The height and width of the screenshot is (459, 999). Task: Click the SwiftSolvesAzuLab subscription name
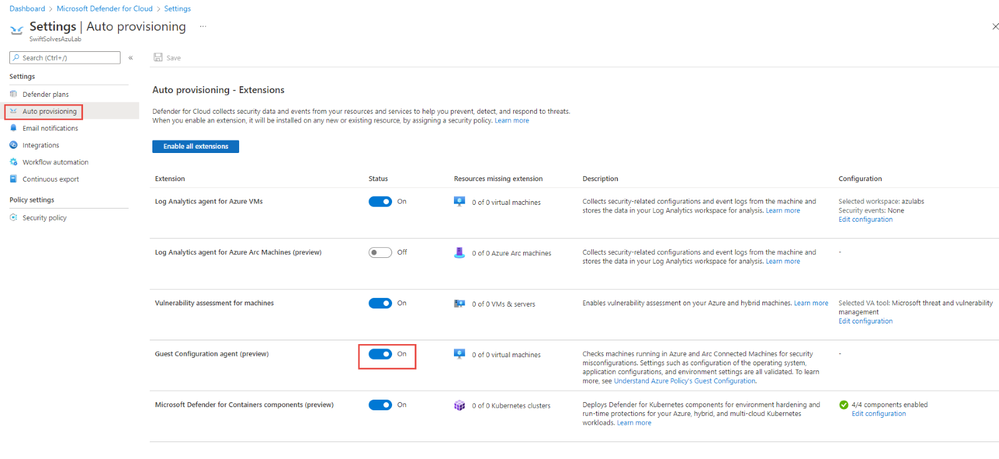click(55, 39)
